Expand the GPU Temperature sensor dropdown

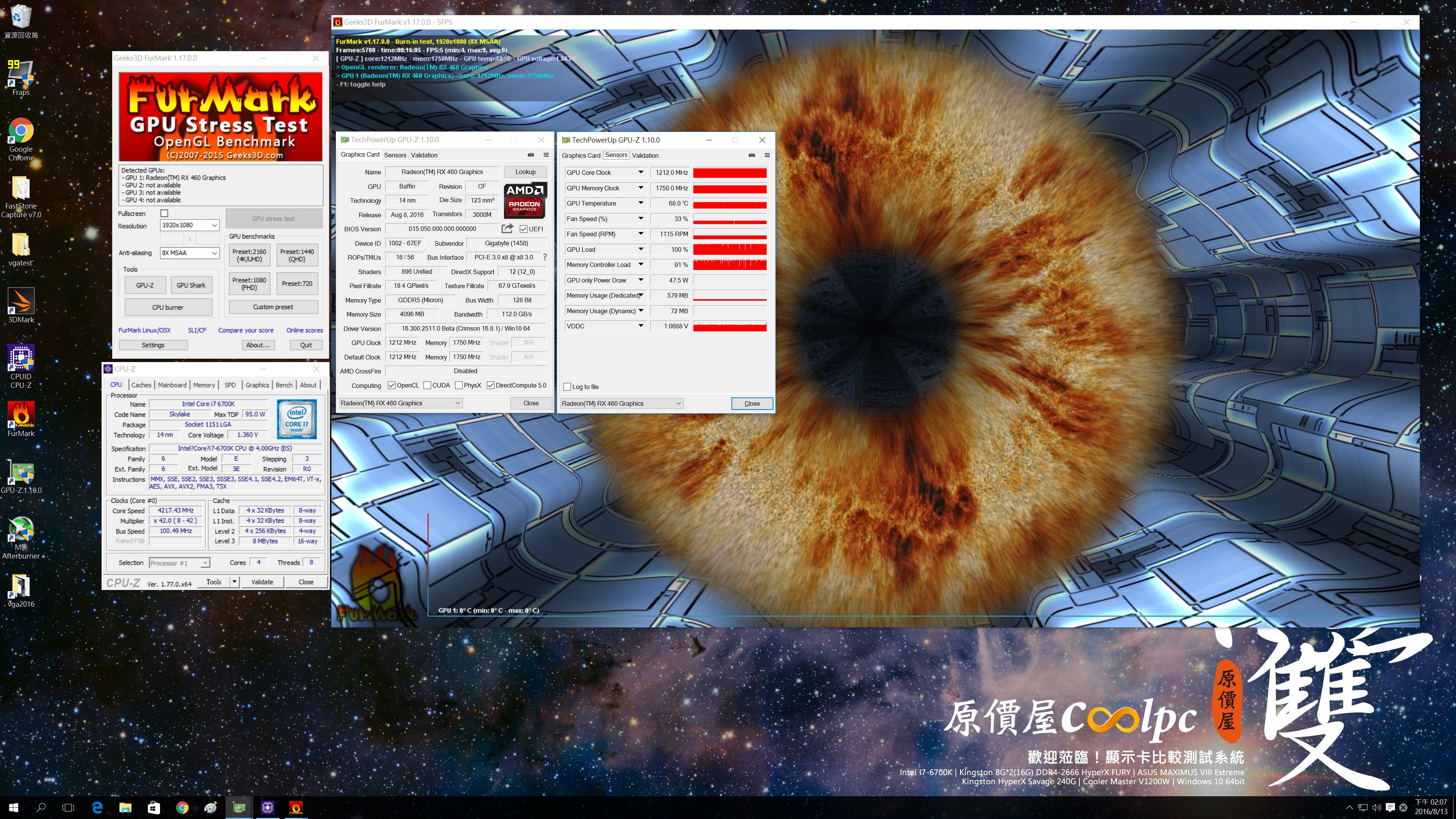pos(640,203)
